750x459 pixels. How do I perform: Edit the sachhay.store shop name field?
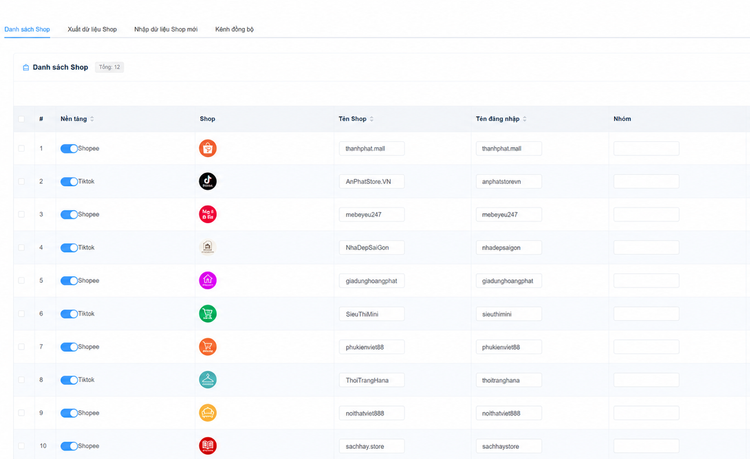[x=372, y=446]
